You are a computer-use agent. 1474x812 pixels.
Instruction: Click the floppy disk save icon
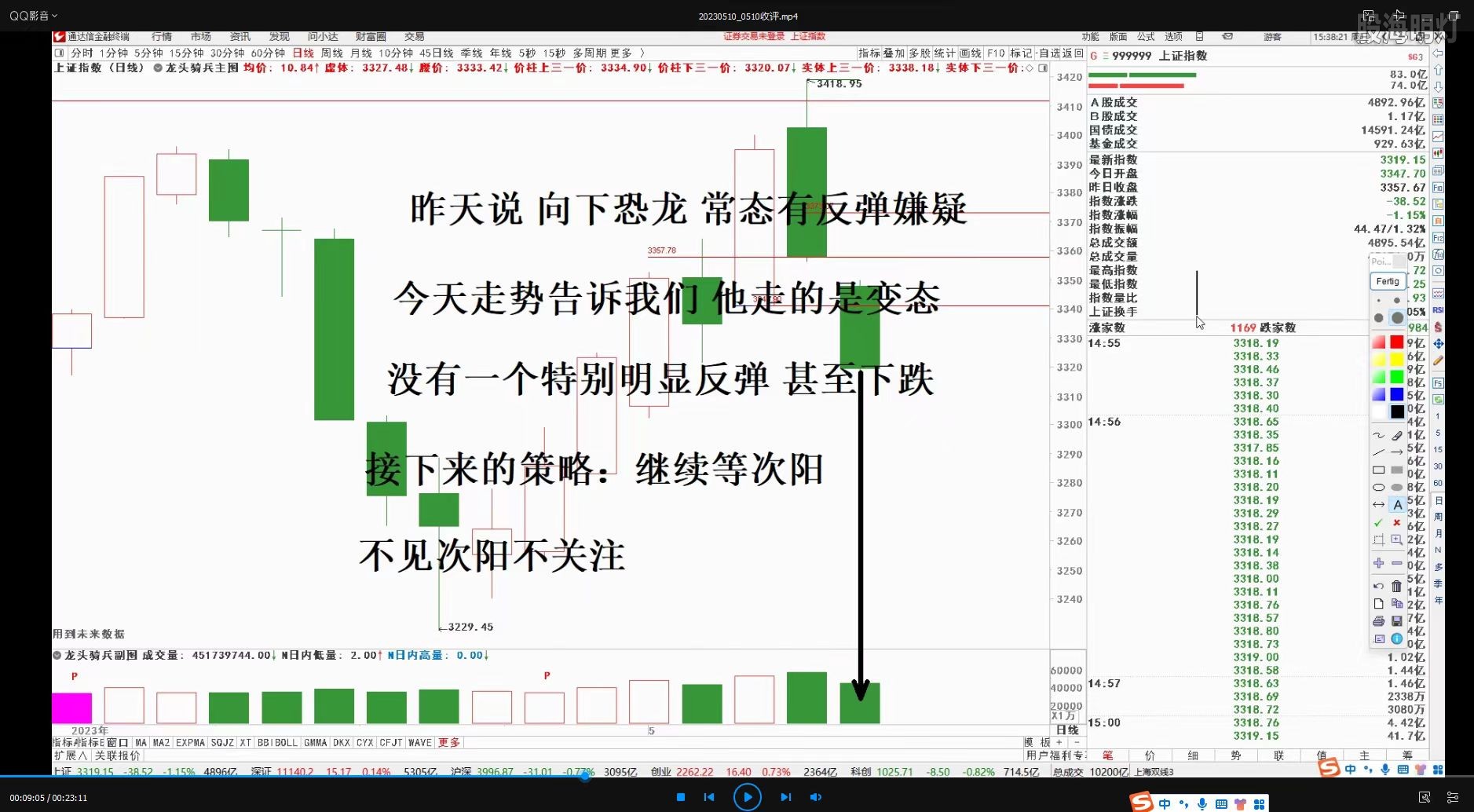click(x=1397, y=621)
